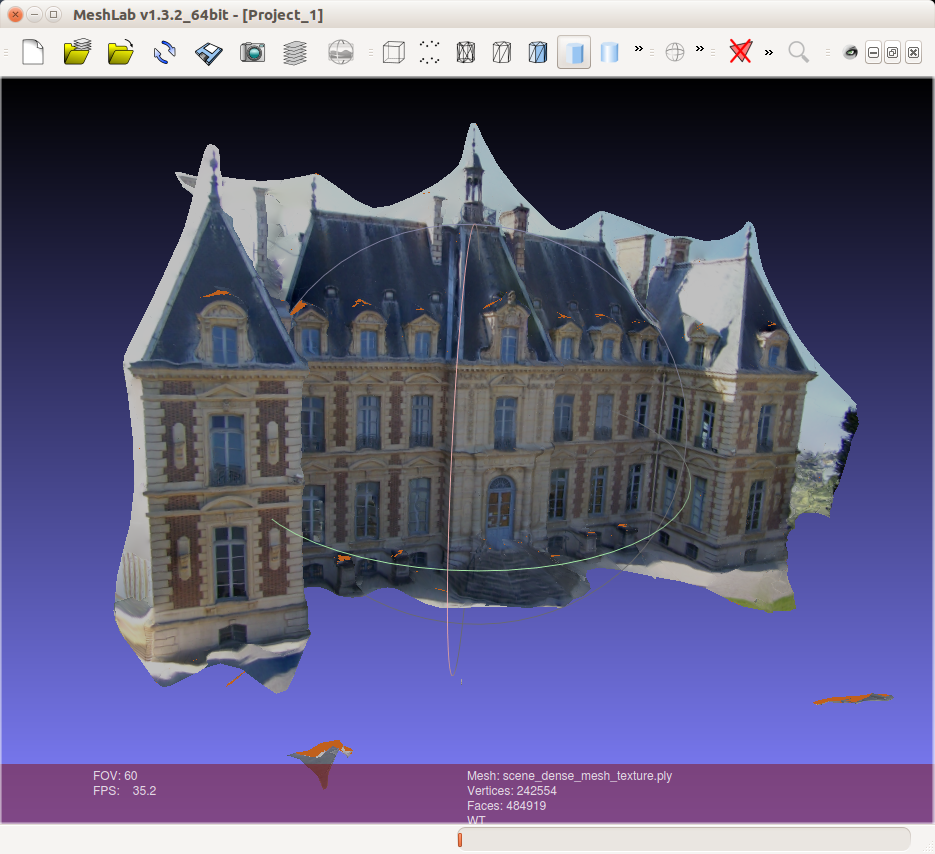Toggle texture display with the red X icon
935x854 pixels.
tap(740, 52)
